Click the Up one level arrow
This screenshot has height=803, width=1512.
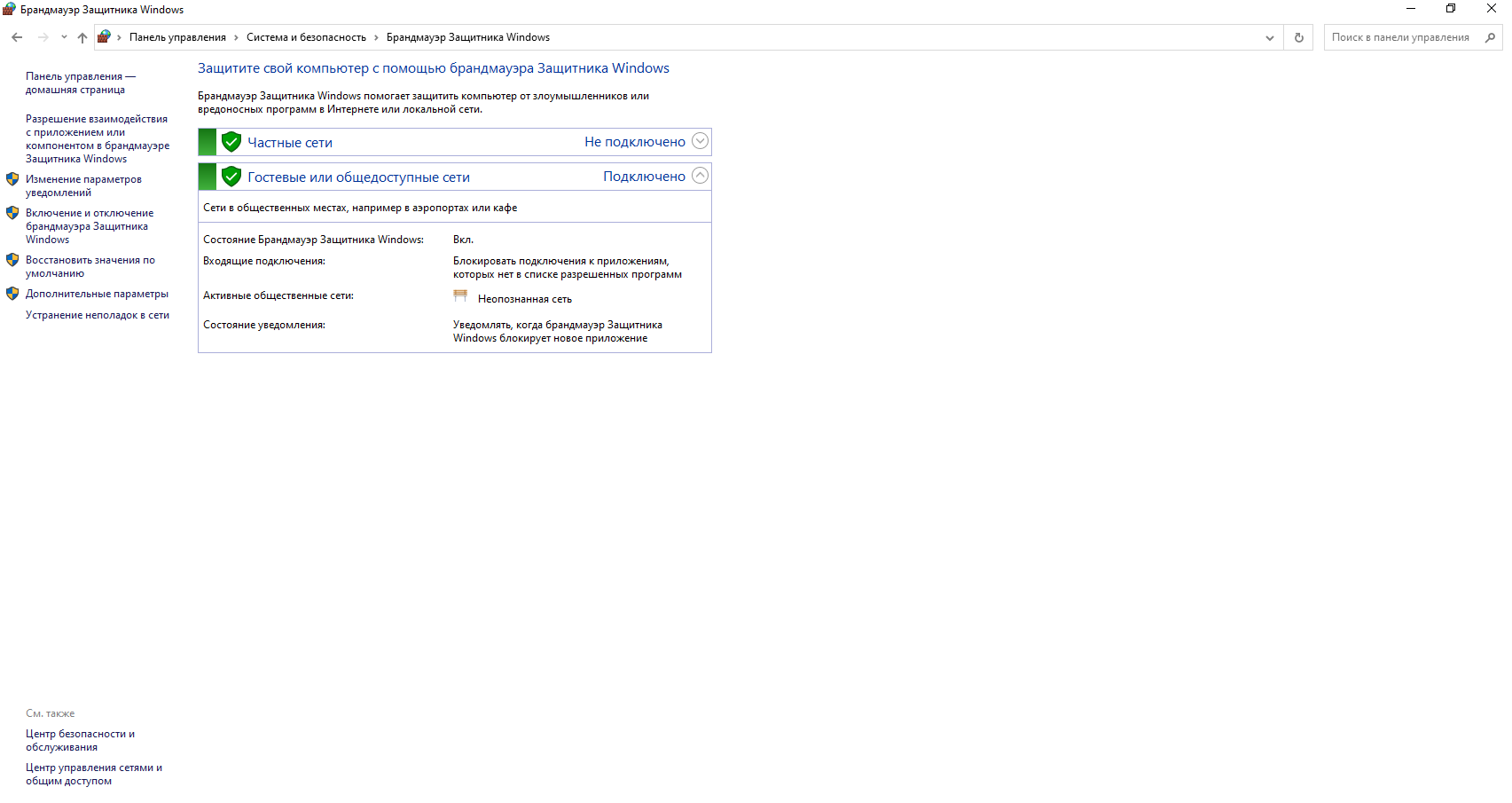[82, 37]
